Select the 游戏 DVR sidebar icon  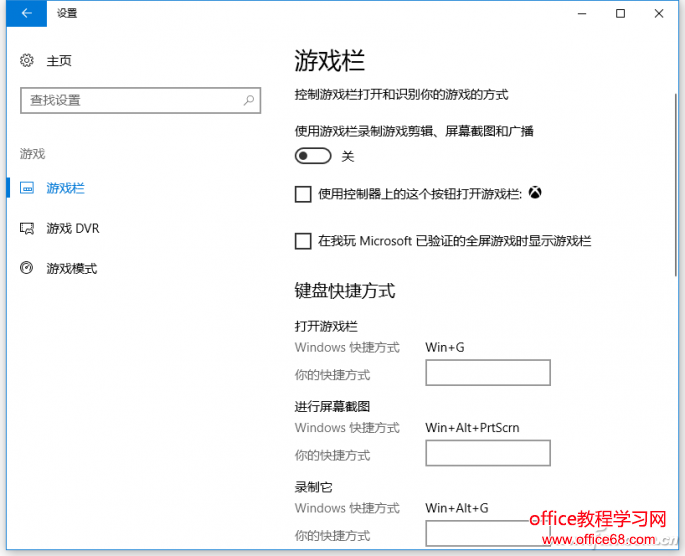(x=27, y=228)
